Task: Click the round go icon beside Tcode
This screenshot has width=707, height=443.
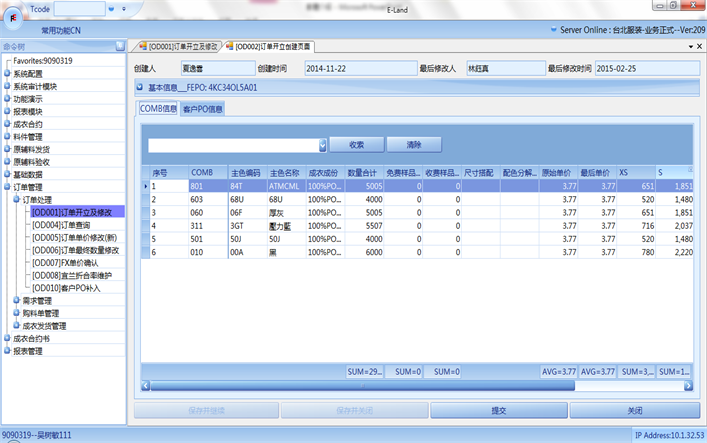Action: 111,8
